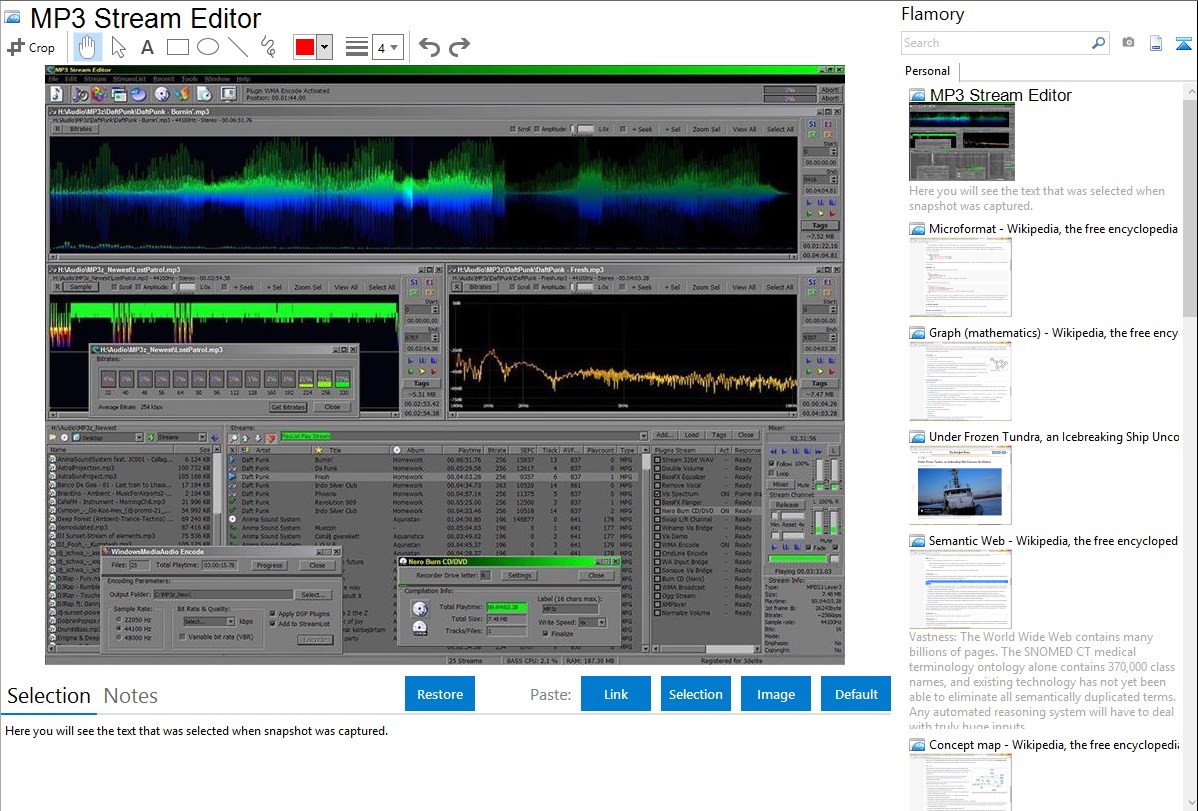Image resolution: width=1198 pixels, height=811 pixels.
Task: Click the music note icon in MP3 Stream Editor toolbar
Action: (56, 93)
